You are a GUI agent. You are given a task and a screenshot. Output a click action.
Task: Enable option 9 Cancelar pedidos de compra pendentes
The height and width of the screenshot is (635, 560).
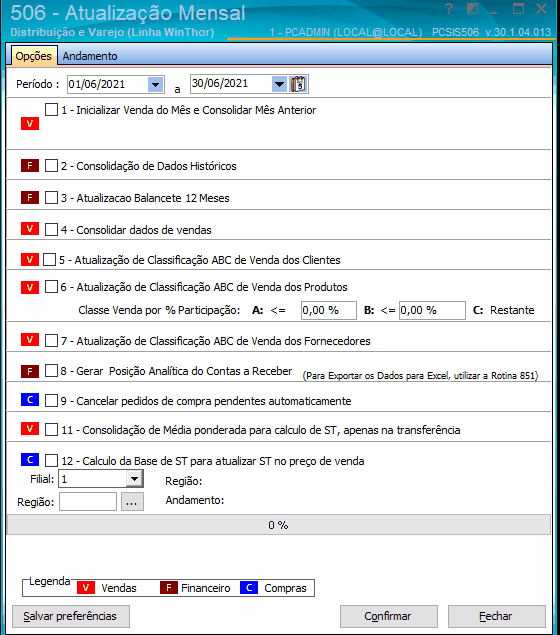point(51,401)
